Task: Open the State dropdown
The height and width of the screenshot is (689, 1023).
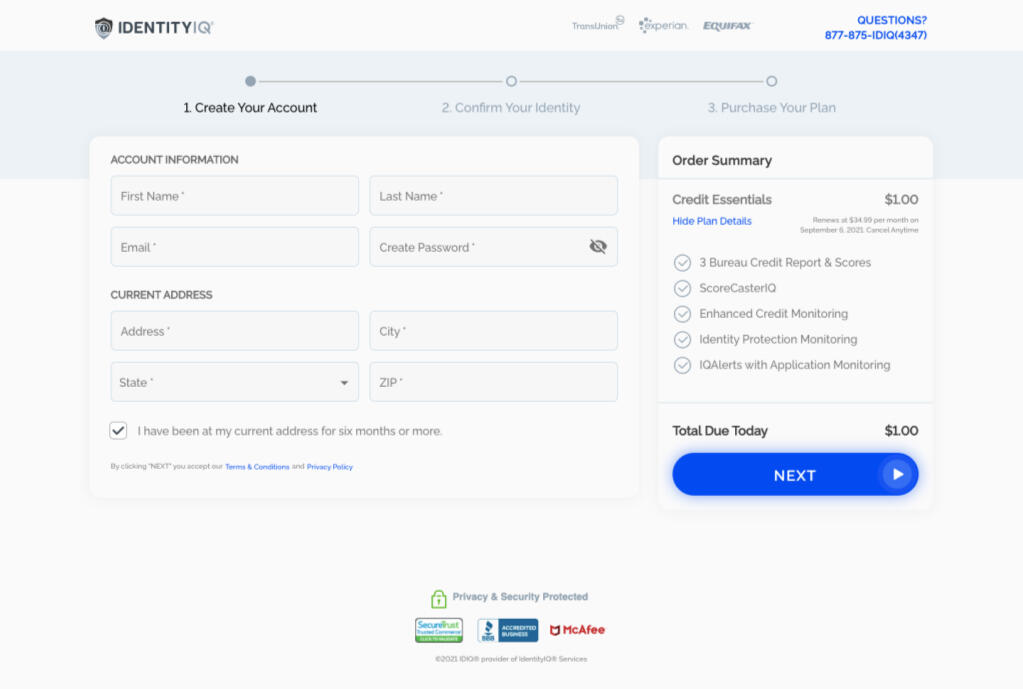Action: 234,382
